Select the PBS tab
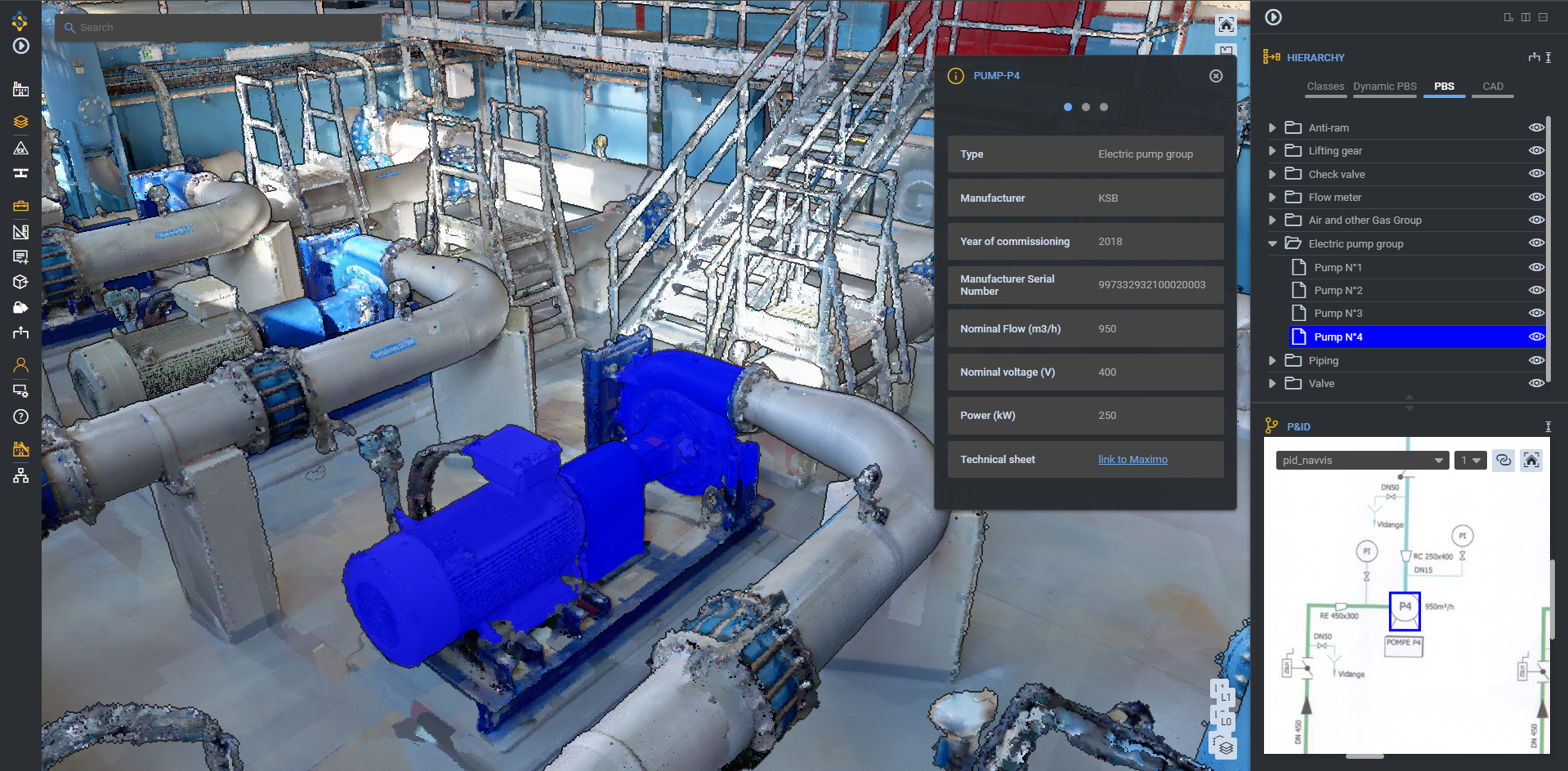 coord(1444,87)
